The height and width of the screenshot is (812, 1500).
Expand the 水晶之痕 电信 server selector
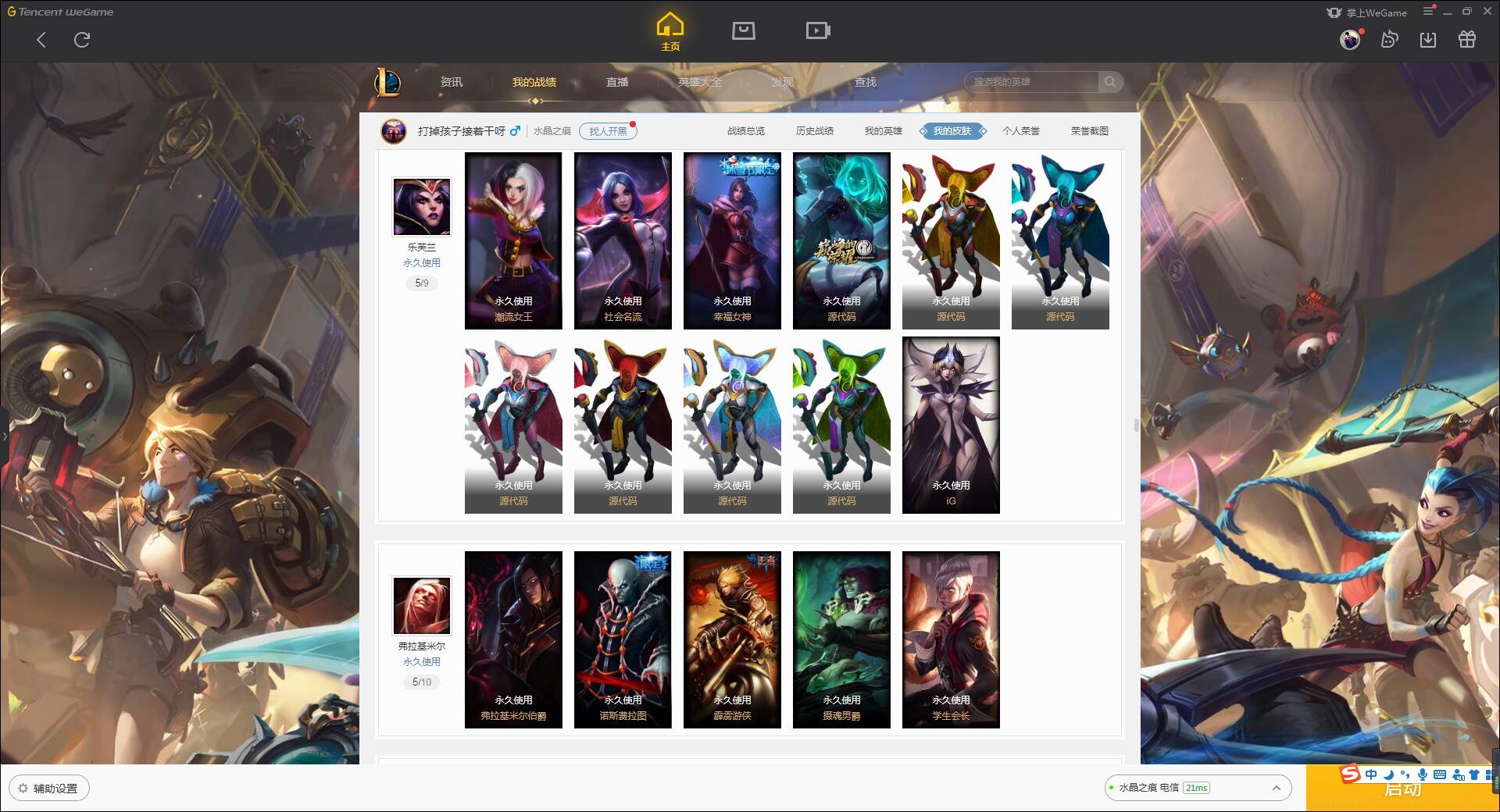(1198, 788)
